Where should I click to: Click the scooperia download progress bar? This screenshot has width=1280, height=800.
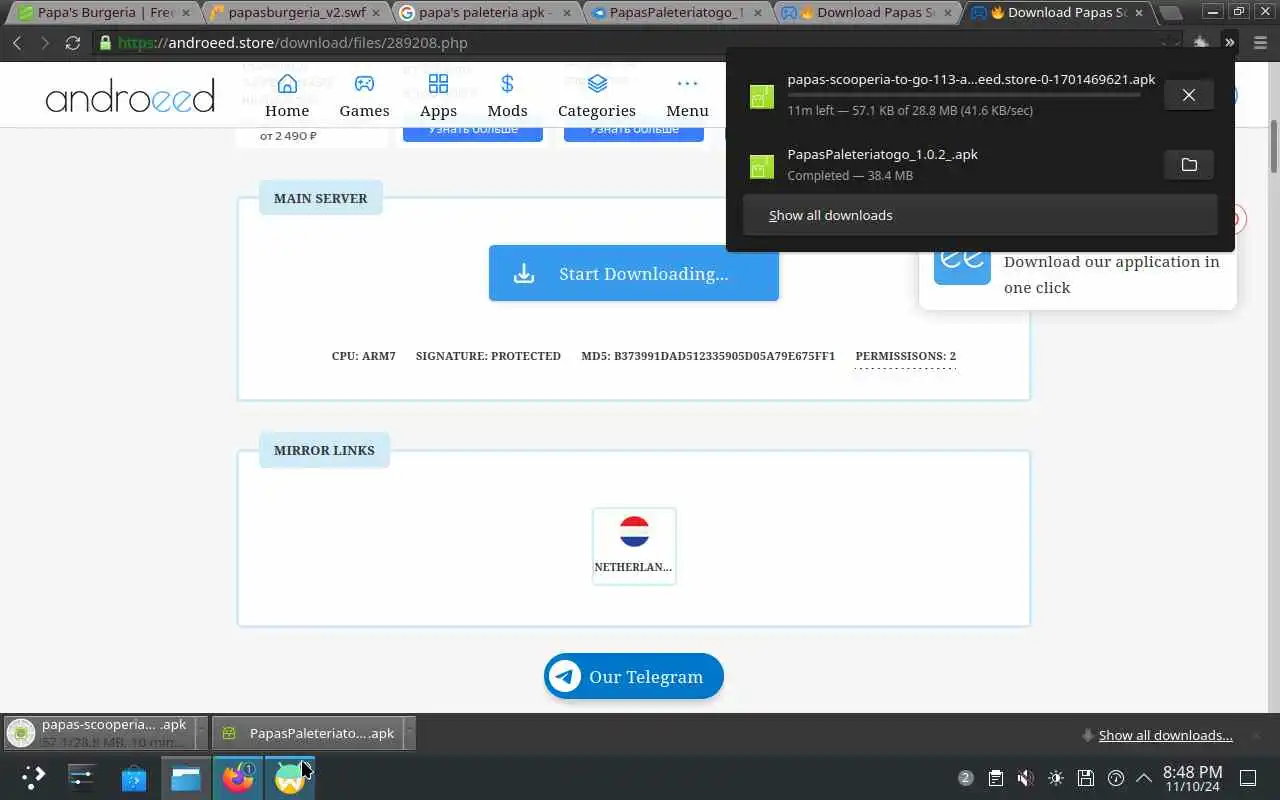(964, 95)
